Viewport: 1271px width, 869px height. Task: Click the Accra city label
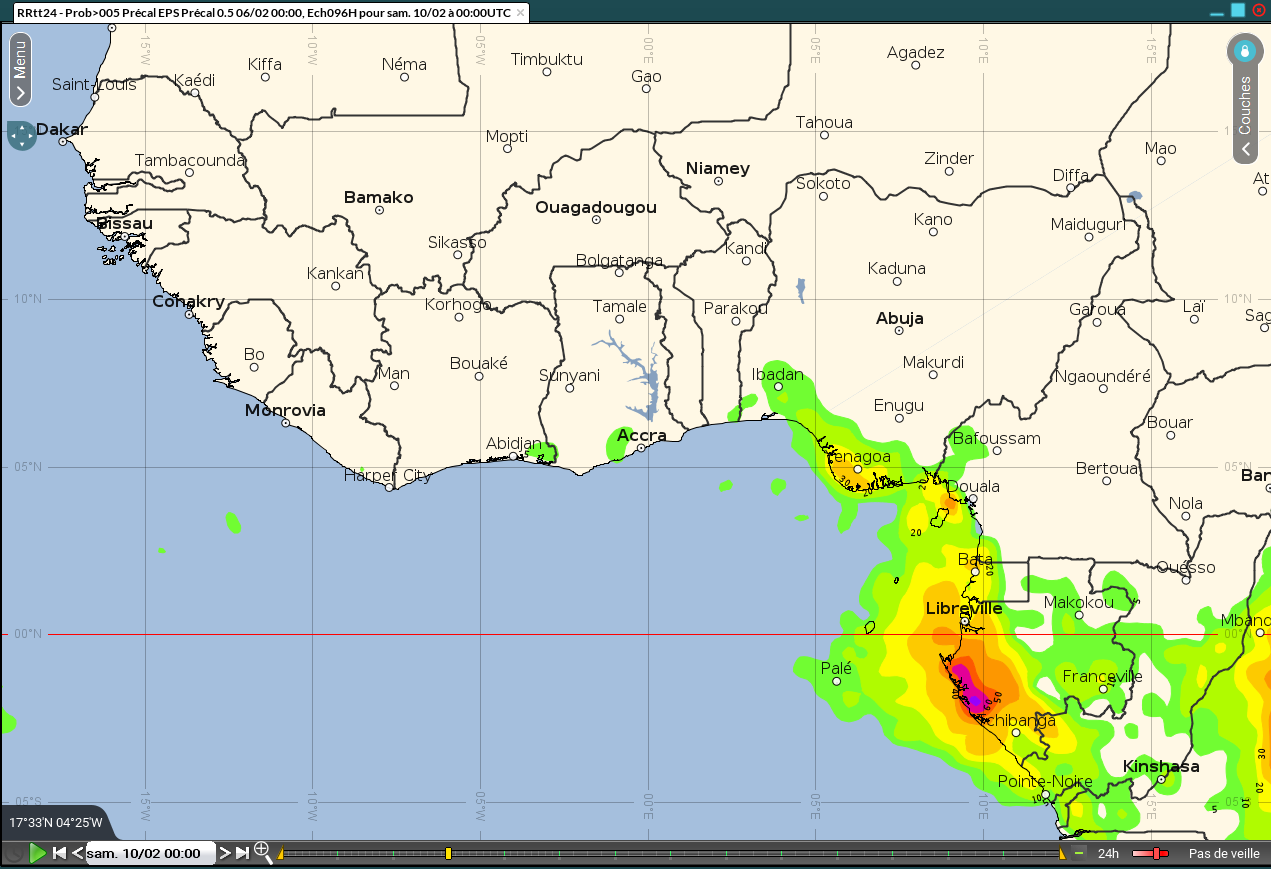641,436
